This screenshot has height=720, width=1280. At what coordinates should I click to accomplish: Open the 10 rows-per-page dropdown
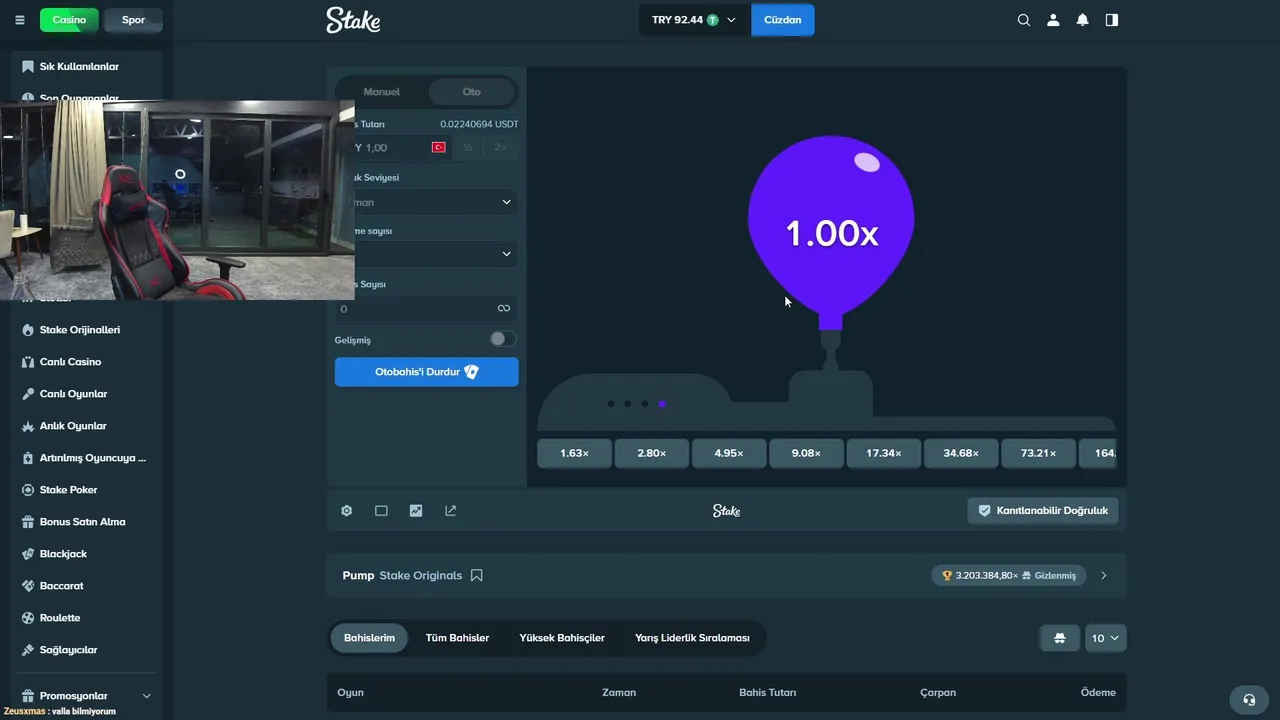1106,638
